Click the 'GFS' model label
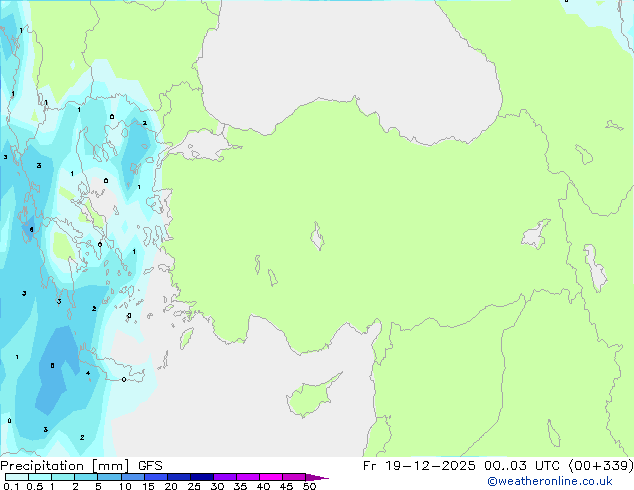The height and width of the screenshot is (490, 634). pyautogui.click(x=150, y=466)
